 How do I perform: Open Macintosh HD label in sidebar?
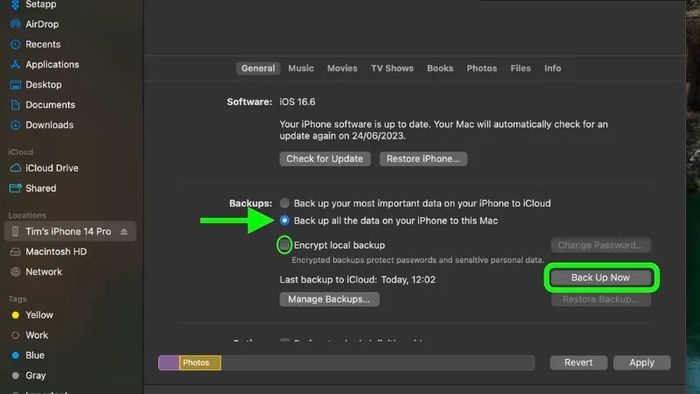coord(56,252)
